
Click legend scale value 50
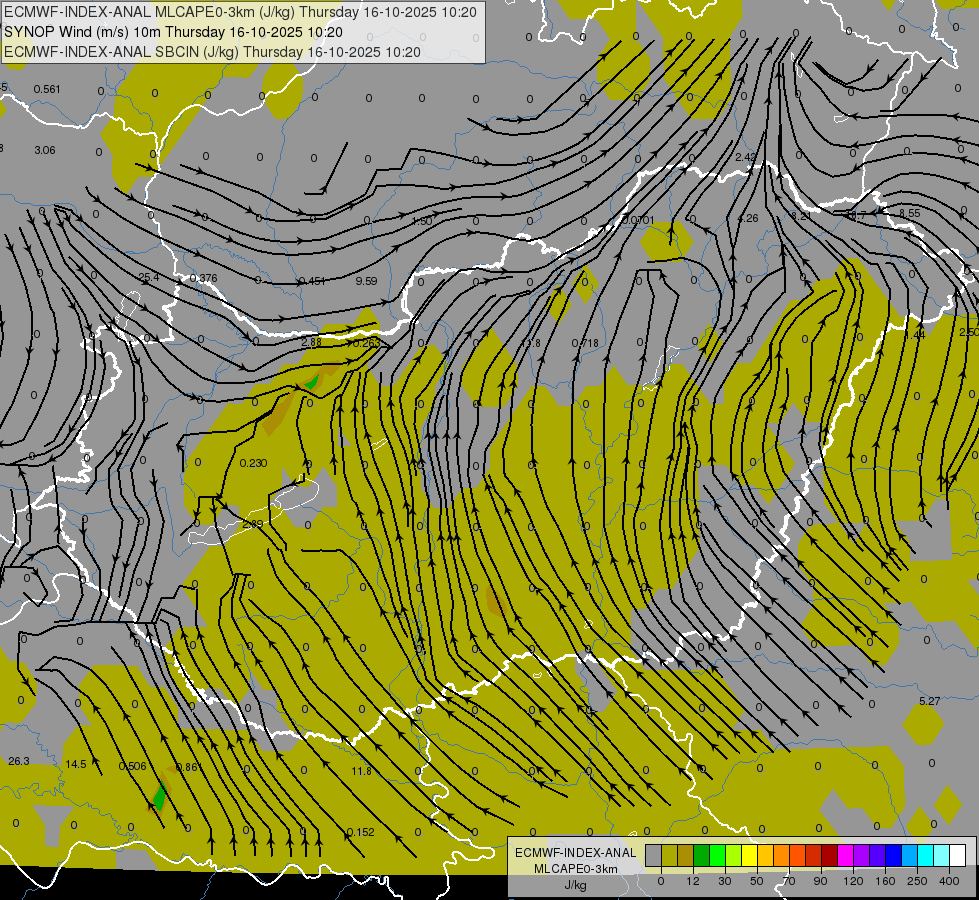click(x=757, y=881)
